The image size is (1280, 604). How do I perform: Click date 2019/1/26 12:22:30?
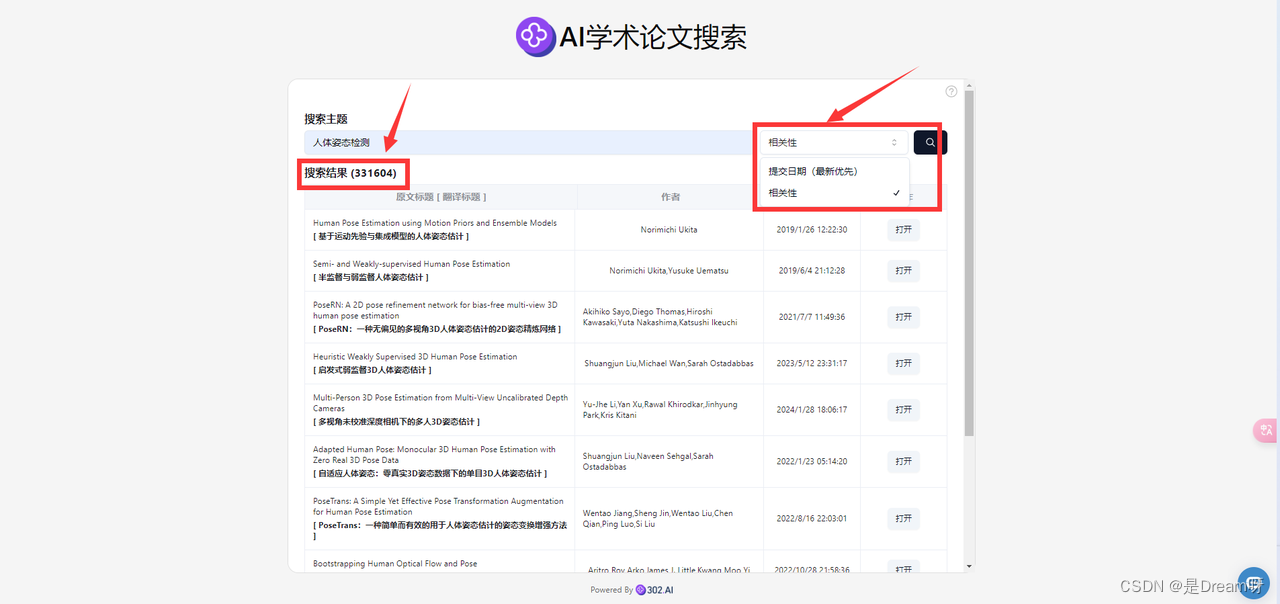813,230
